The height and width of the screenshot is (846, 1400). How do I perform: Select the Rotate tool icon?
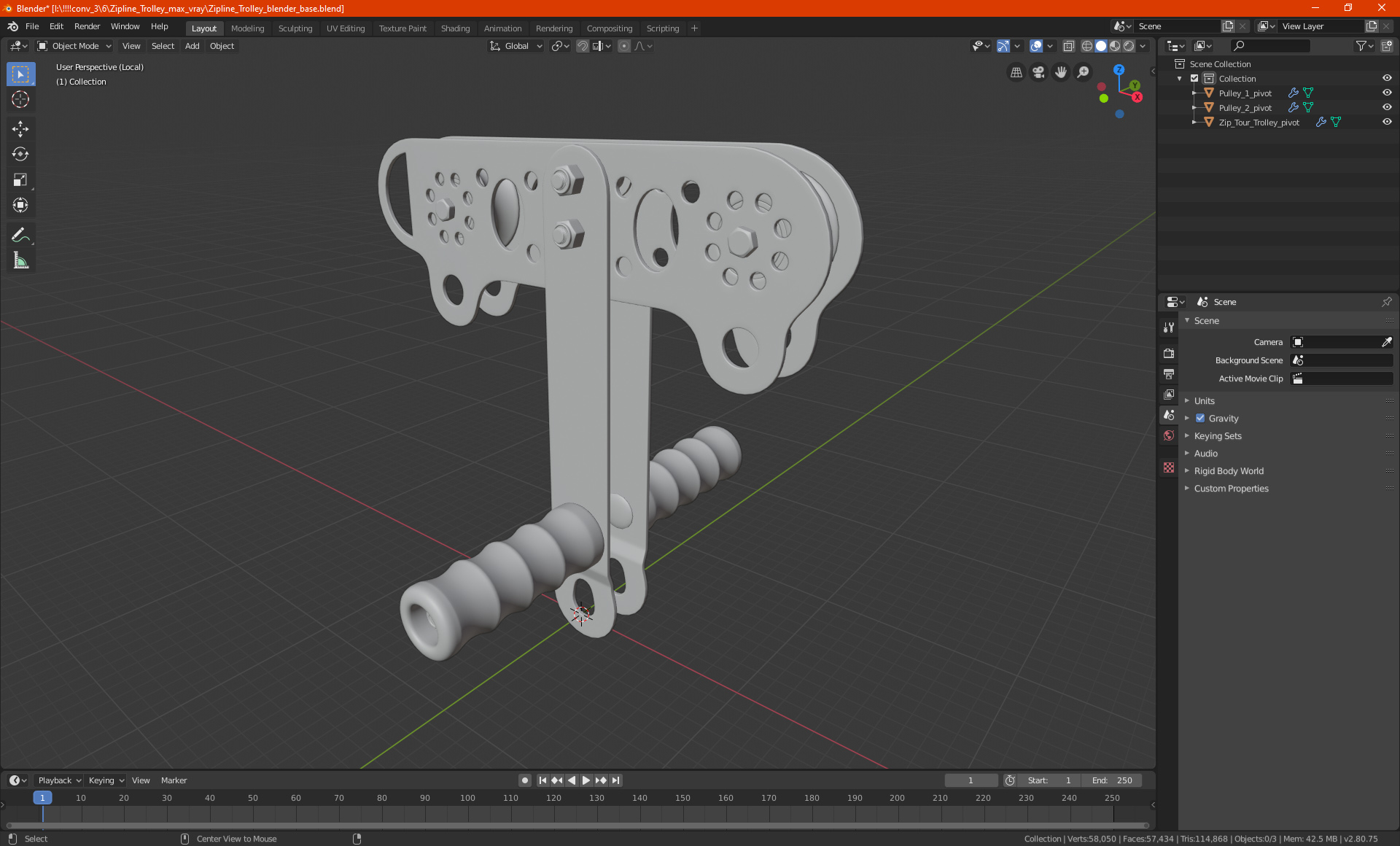(20, 153)
